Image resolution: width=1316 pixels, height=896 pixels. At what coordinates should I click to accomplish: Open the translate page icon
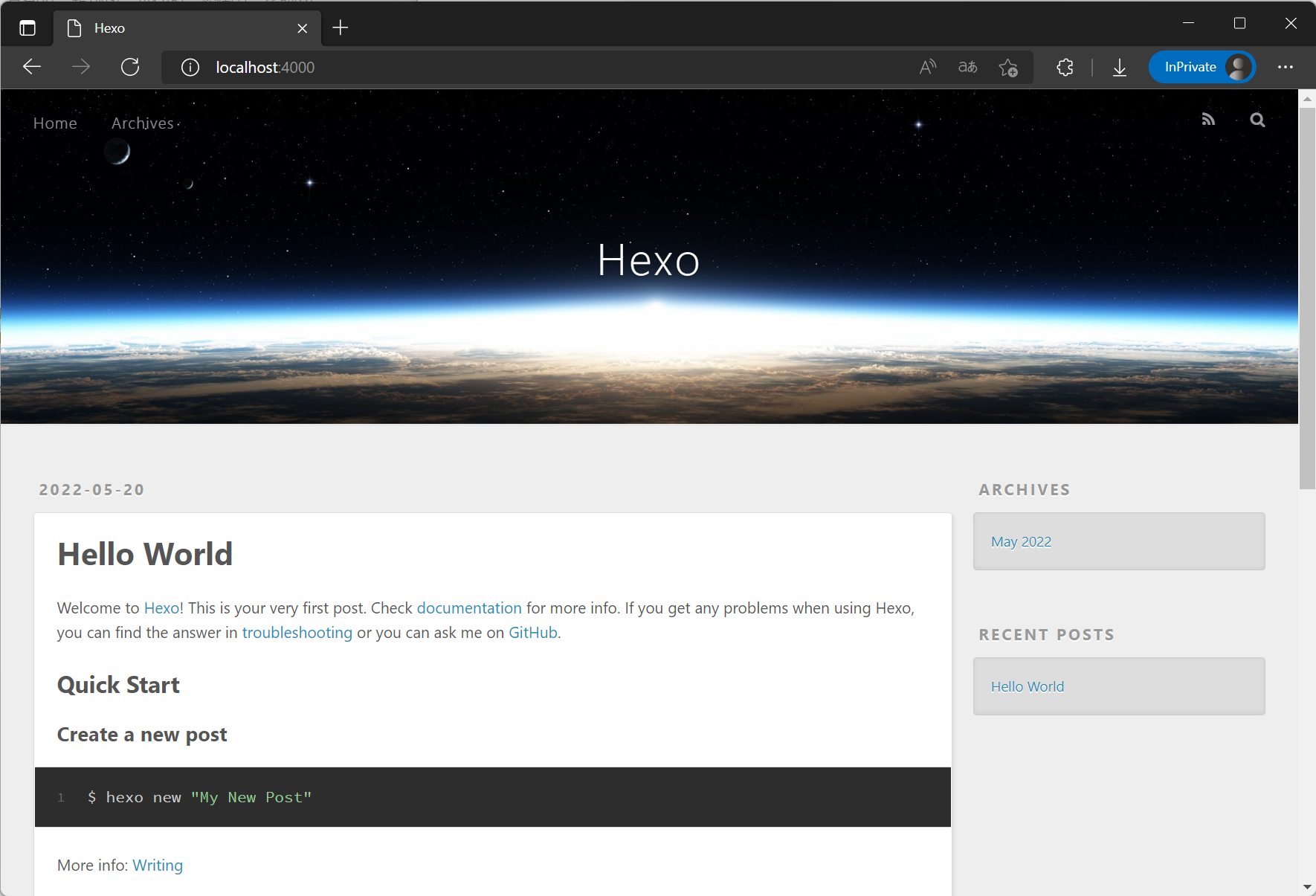[x=967, y=68]
